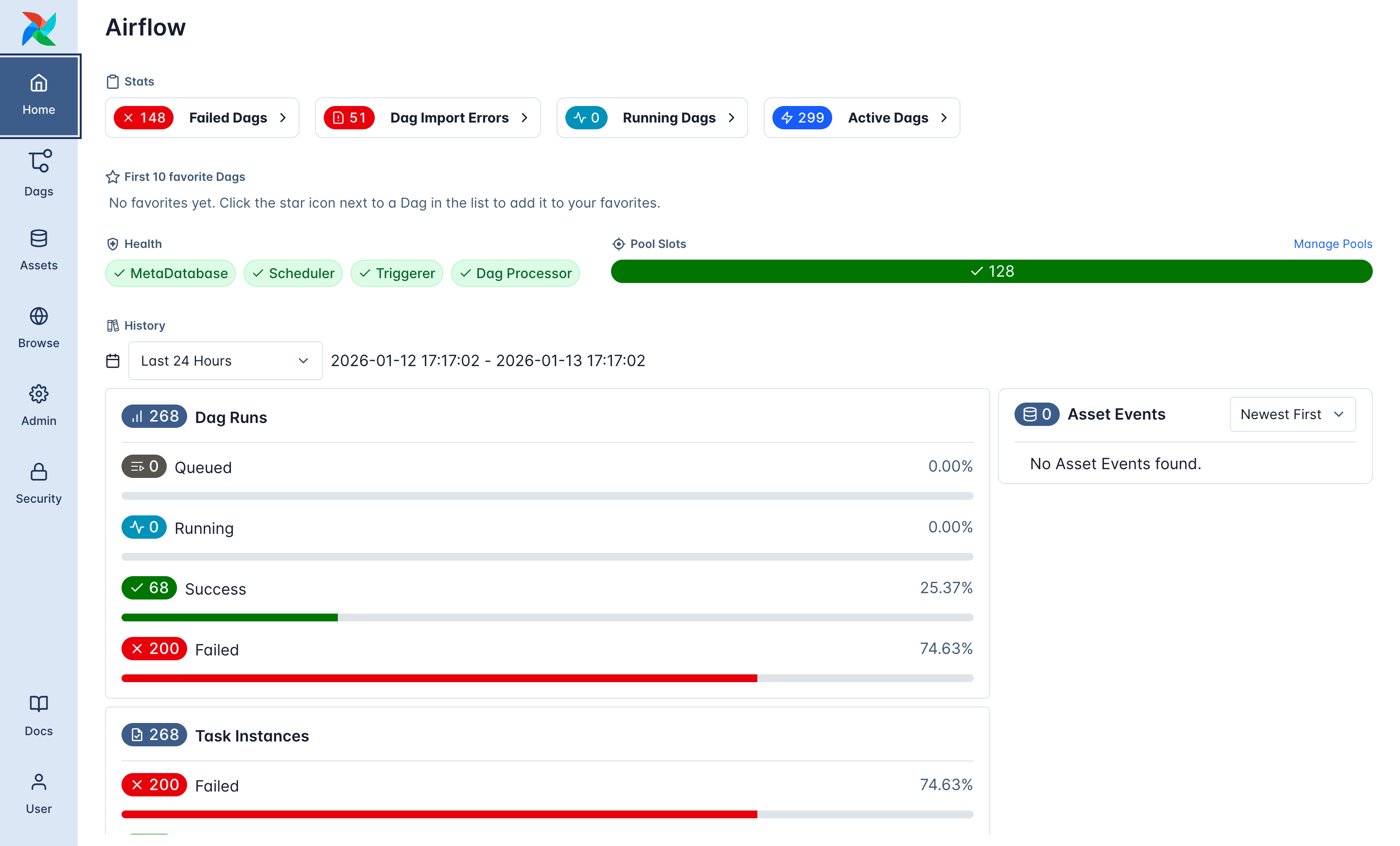
Task: Expand the Active Dags chevron arrow
Action: [945, 118]
